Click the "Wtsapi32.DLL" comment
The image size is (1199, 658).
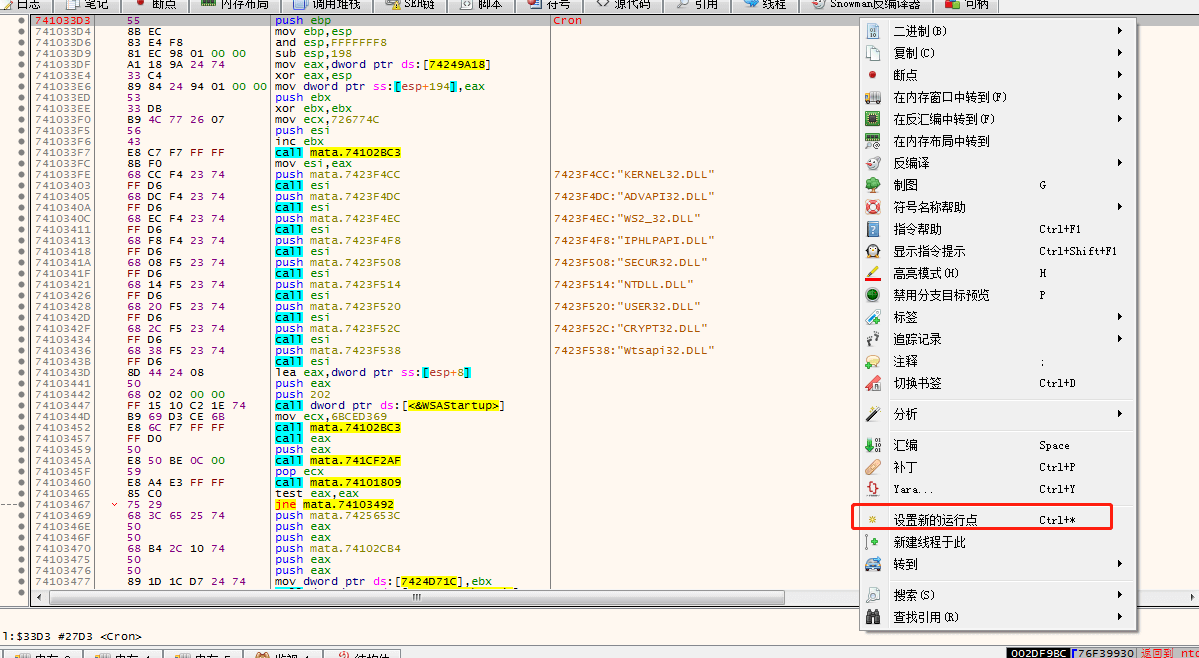click(x=634, y=351)
